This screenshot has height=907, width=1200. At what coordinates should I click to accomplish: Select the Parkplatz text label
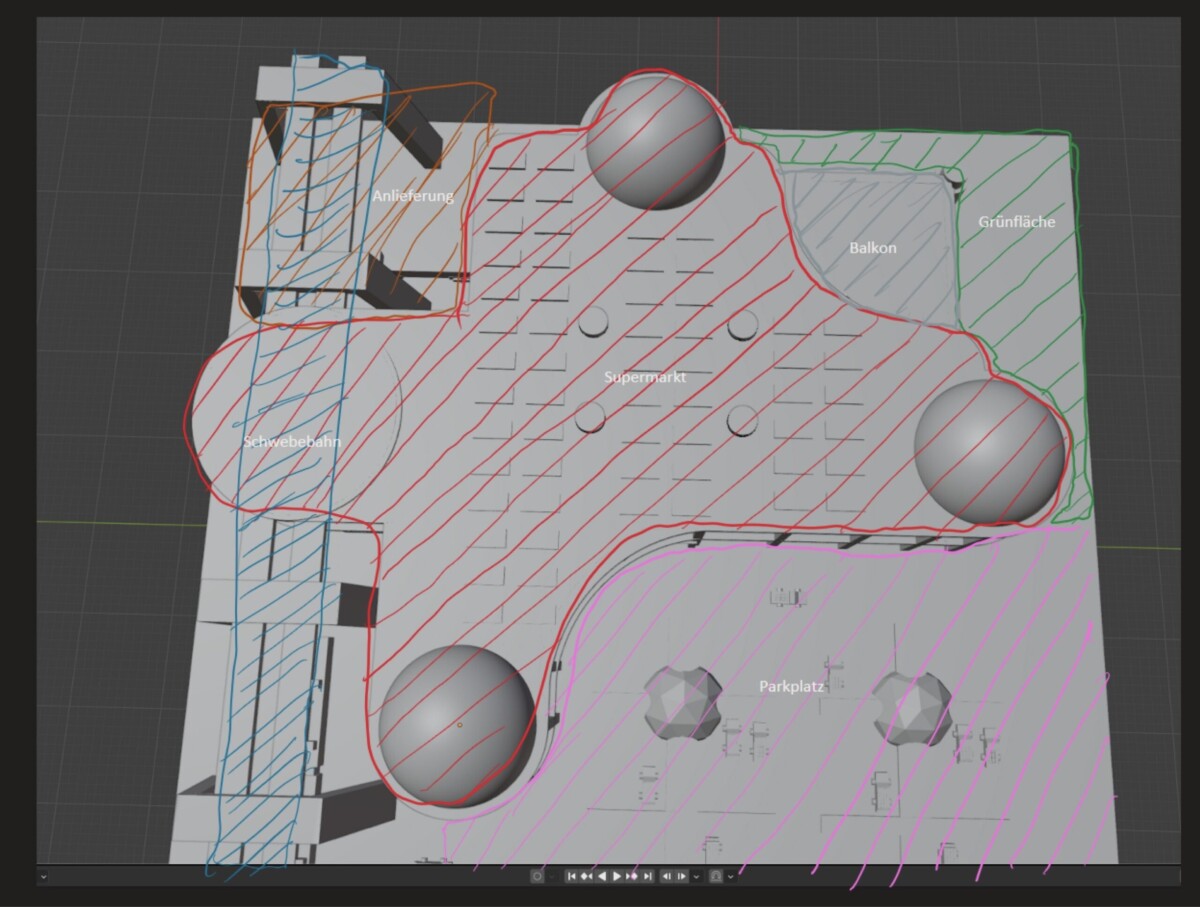(791, 687)
